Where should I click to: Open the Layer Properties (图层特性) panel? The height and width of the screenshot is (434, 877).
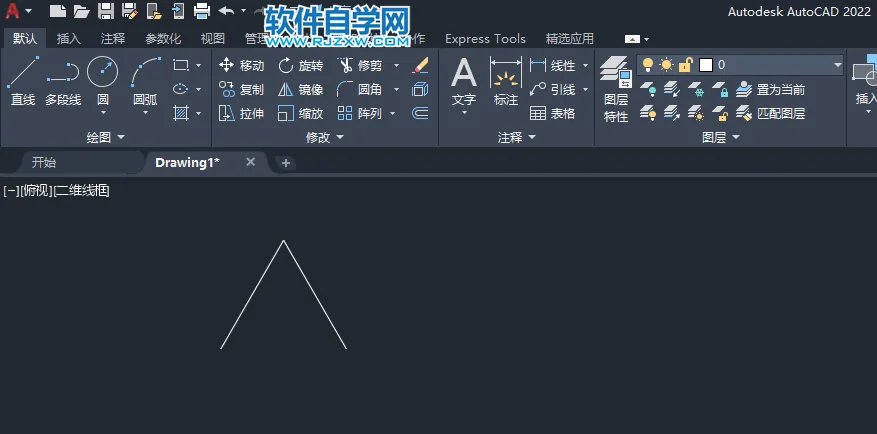point(616,90)
